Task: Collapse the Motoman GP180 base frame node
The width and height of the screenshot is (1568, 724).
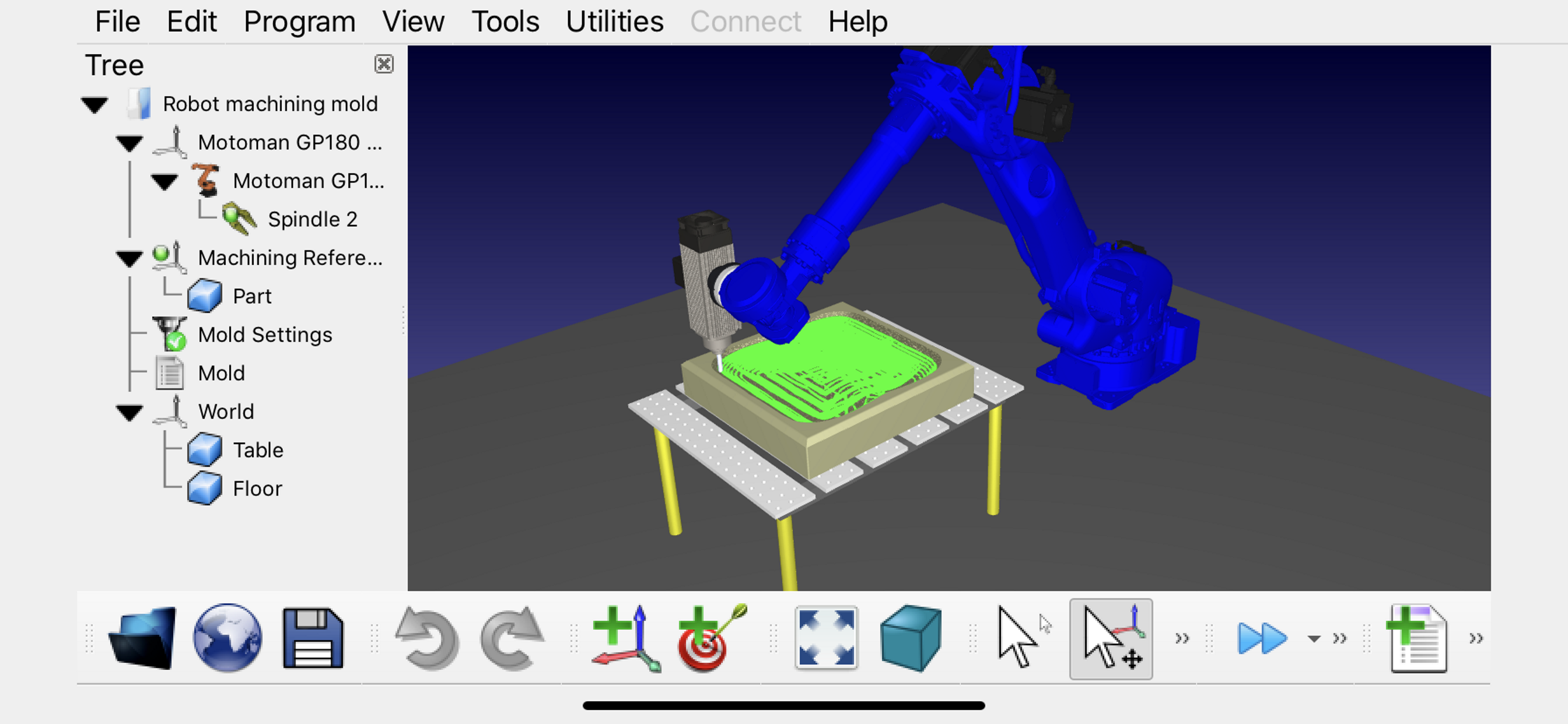Action: [129, 143]
